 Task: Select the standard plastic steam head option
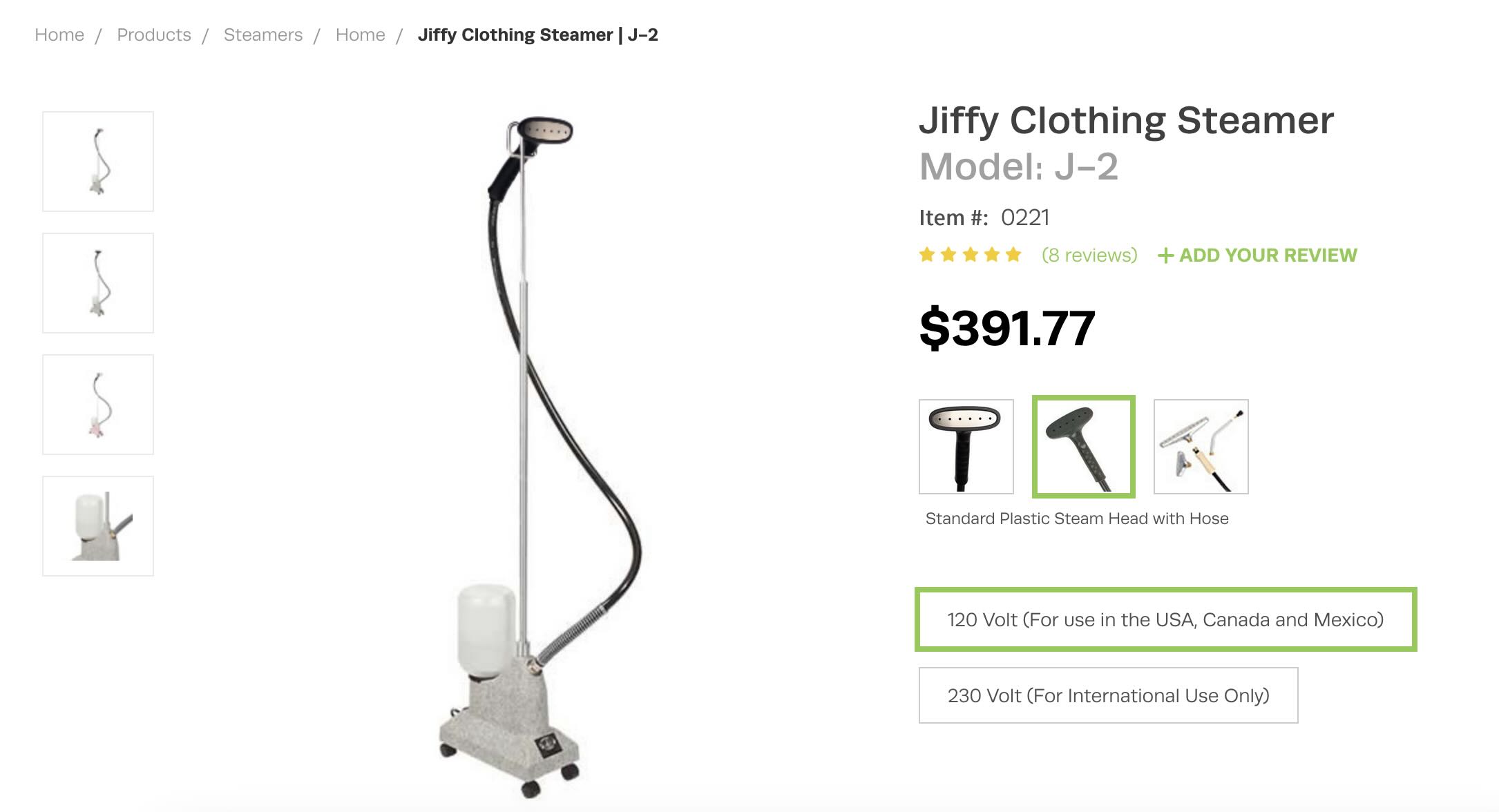pos(1083,447)
